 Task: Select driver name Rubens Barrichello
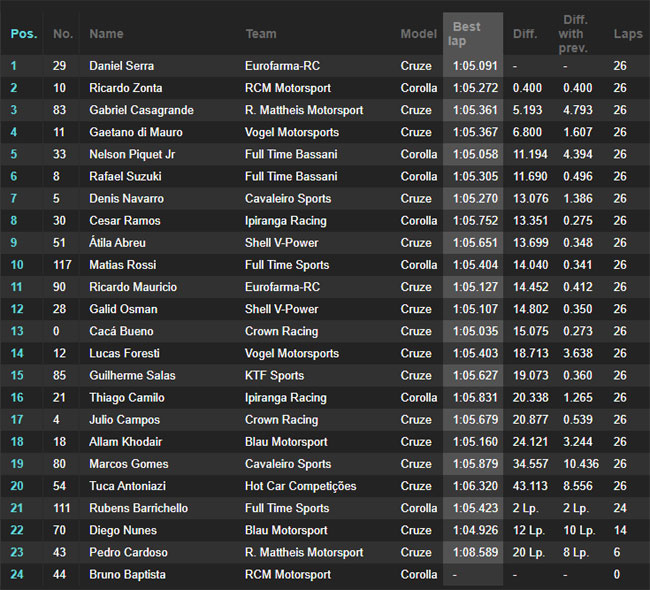pos(138,508)
